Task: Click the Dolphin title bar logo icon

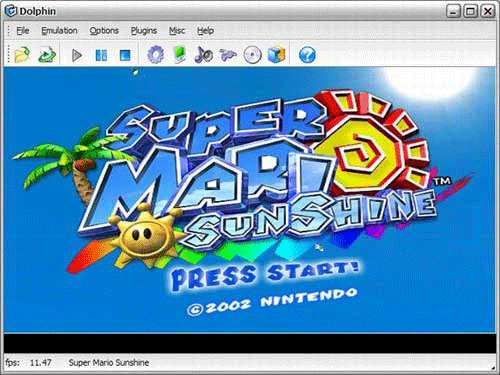Action: click(x=11, y=11)
